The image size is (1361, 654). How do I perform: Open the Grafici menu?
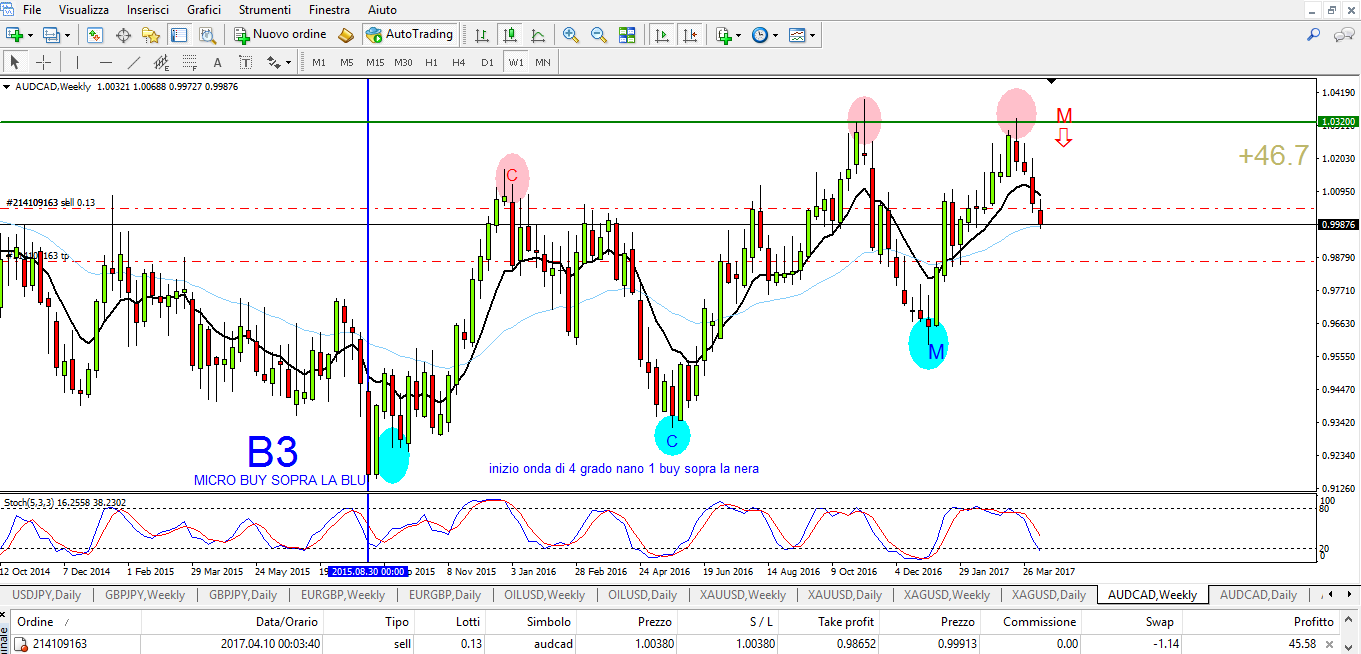pos(204,9)
